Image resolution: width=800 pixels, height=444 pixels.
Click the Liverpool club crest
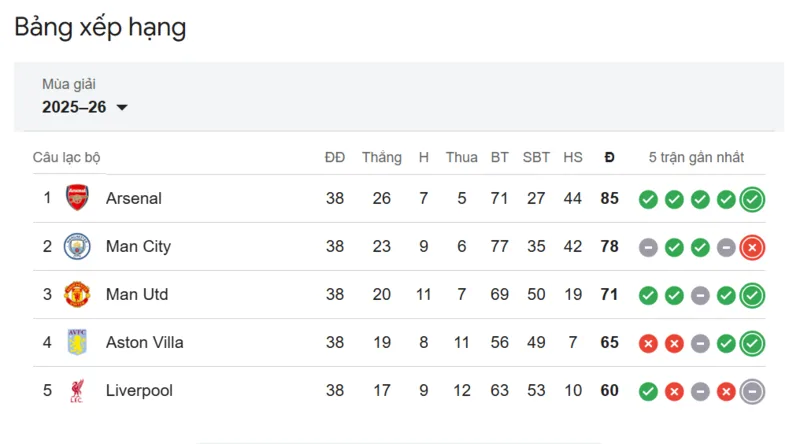pos(77,391)
